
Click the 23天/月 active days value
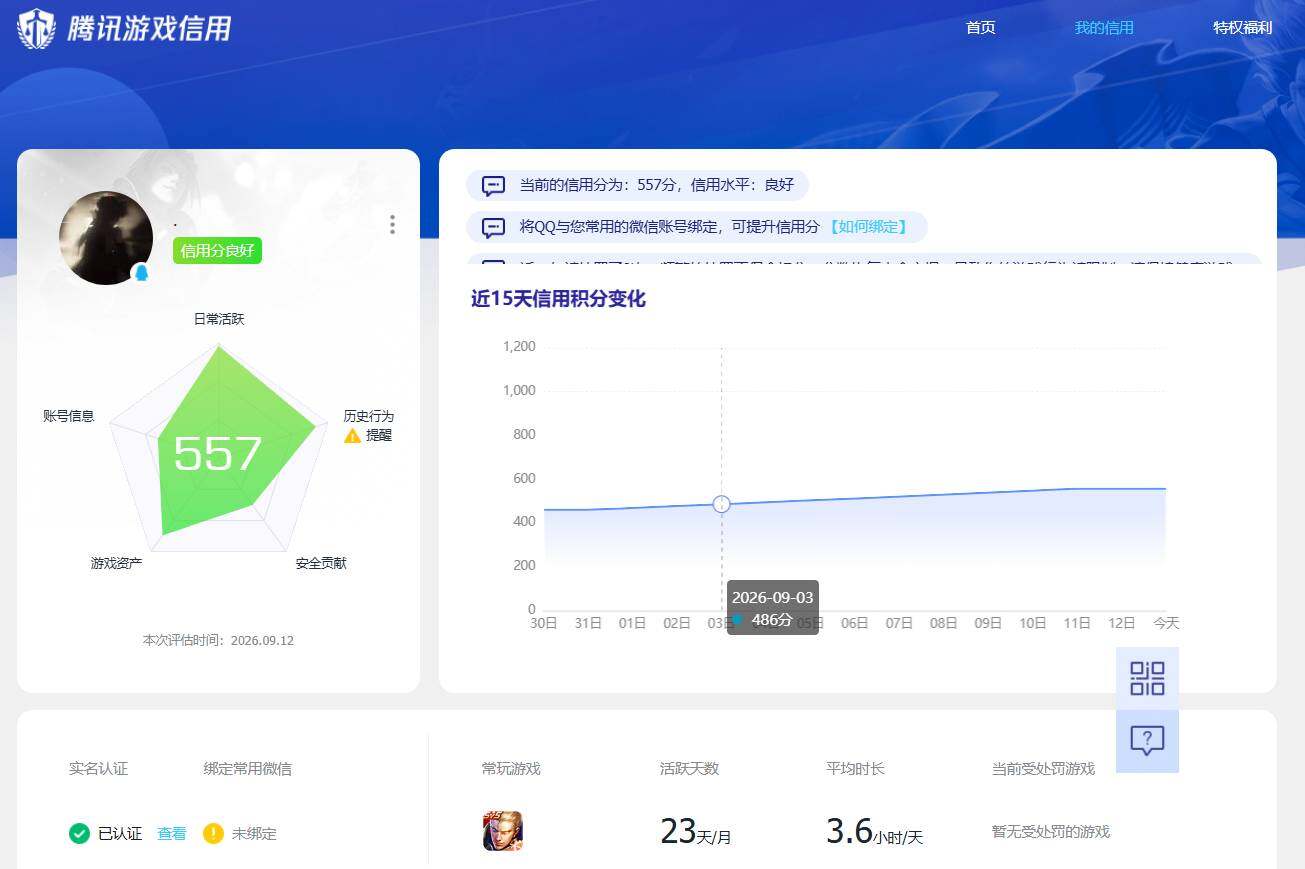click(x=696, y=831)
